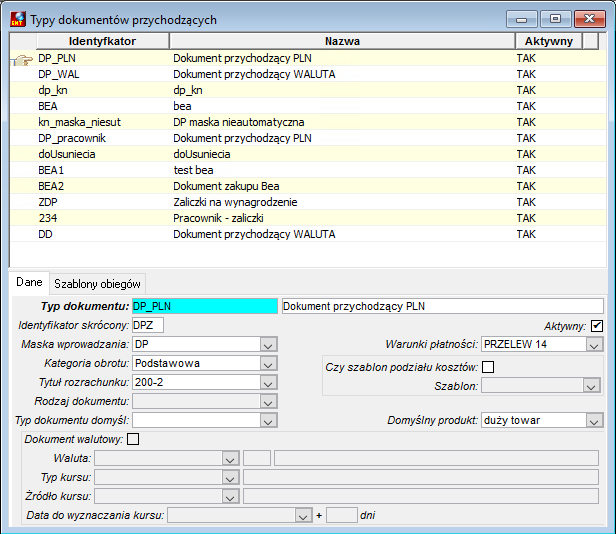This screenshot has height=534, width=616.
Task: Select the kn_maska_niesut row
Action: (308, 122)
